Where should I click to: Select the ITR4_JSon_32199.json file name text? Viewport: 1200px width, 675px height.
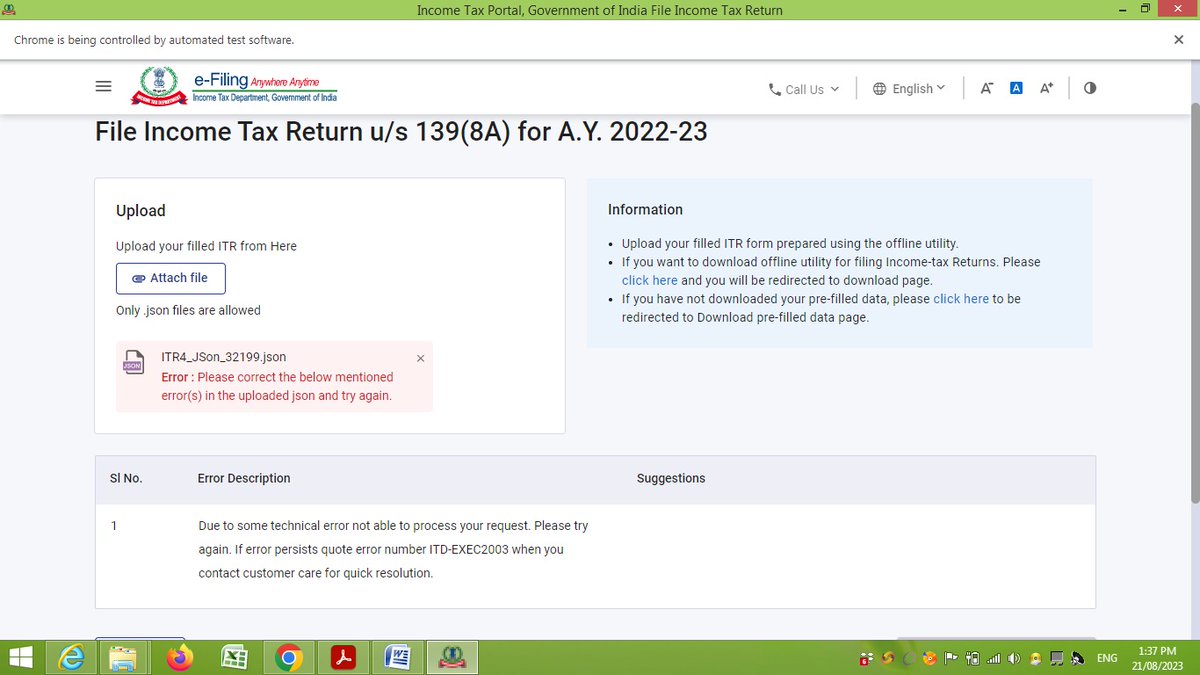pos(223,357)
